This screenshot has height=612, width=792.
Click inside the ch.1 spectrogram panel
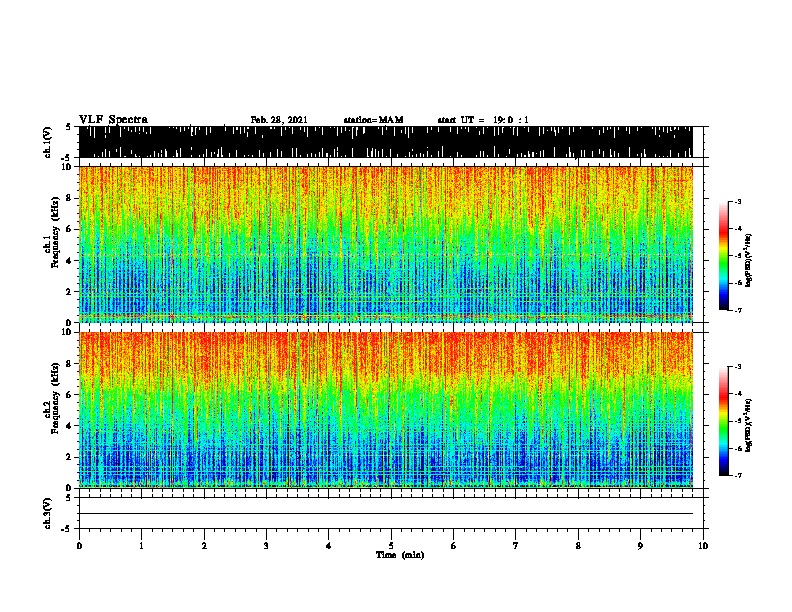[x=386, y=244]
